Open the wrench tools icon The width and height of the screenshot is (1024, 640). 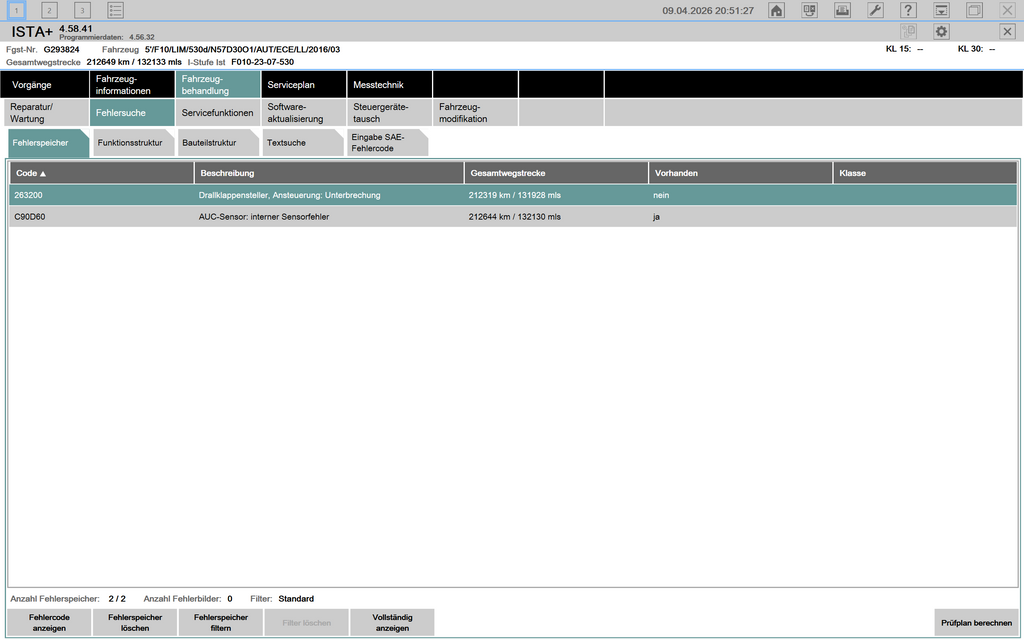[x=874, y=10]
